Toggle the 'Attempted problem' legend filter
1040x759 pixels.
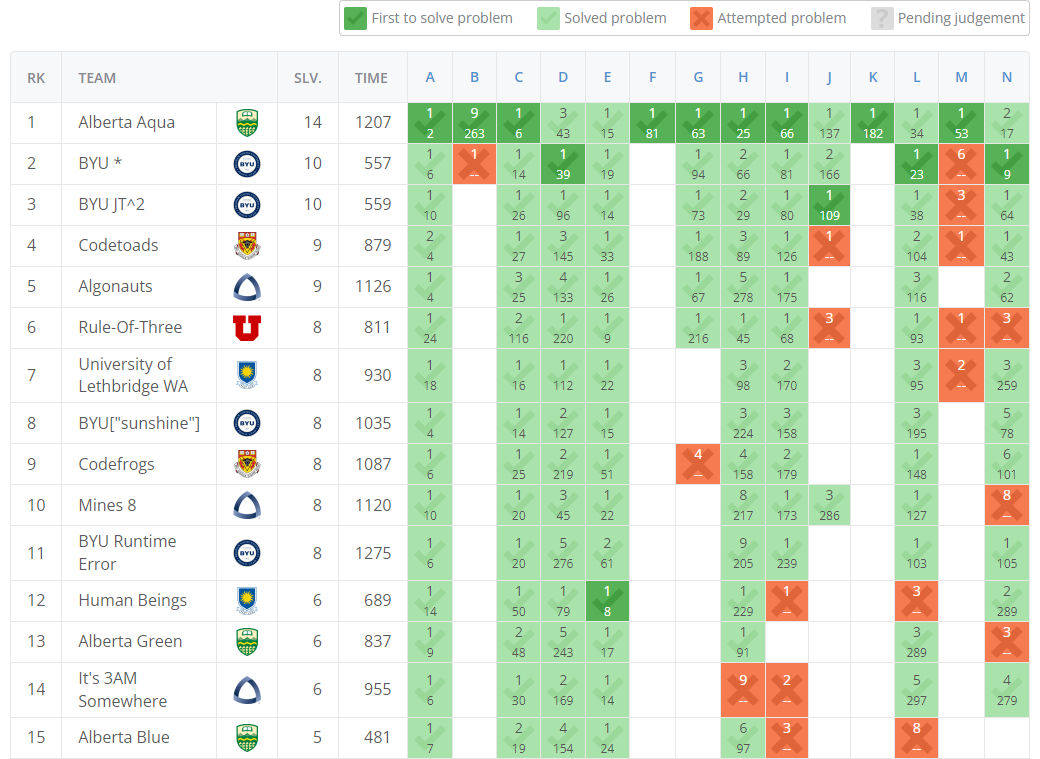(x=698, y=17)
